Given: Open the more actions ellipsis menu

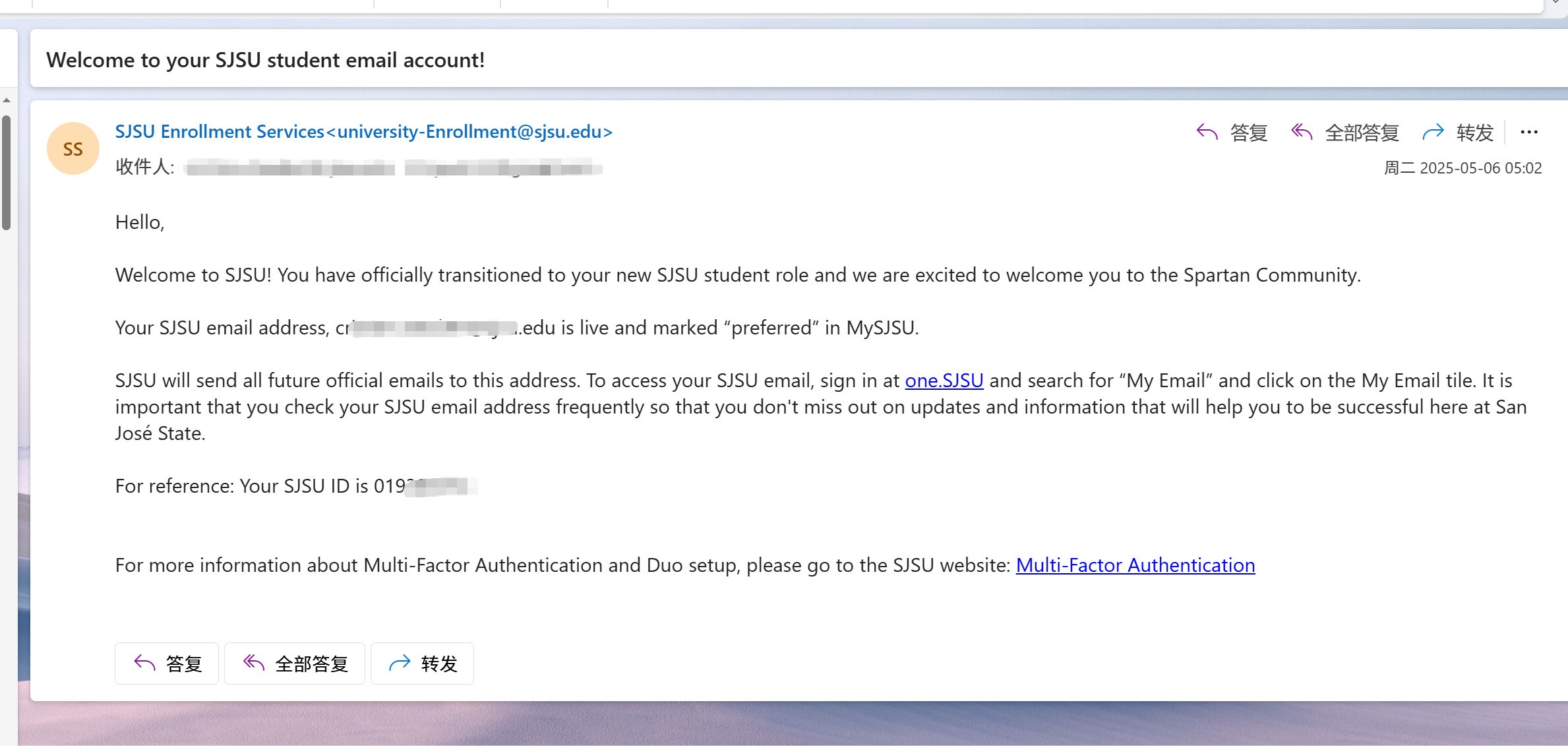Looking at the screenshot, I should click(x=1529, y=133).
